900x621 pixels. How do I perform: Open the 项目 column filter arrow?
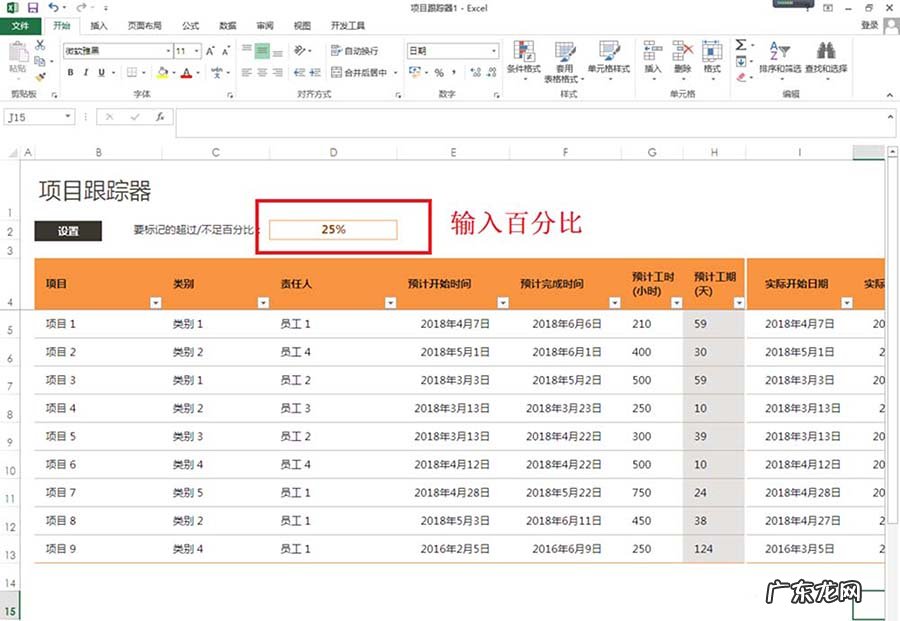pos(157,302)
